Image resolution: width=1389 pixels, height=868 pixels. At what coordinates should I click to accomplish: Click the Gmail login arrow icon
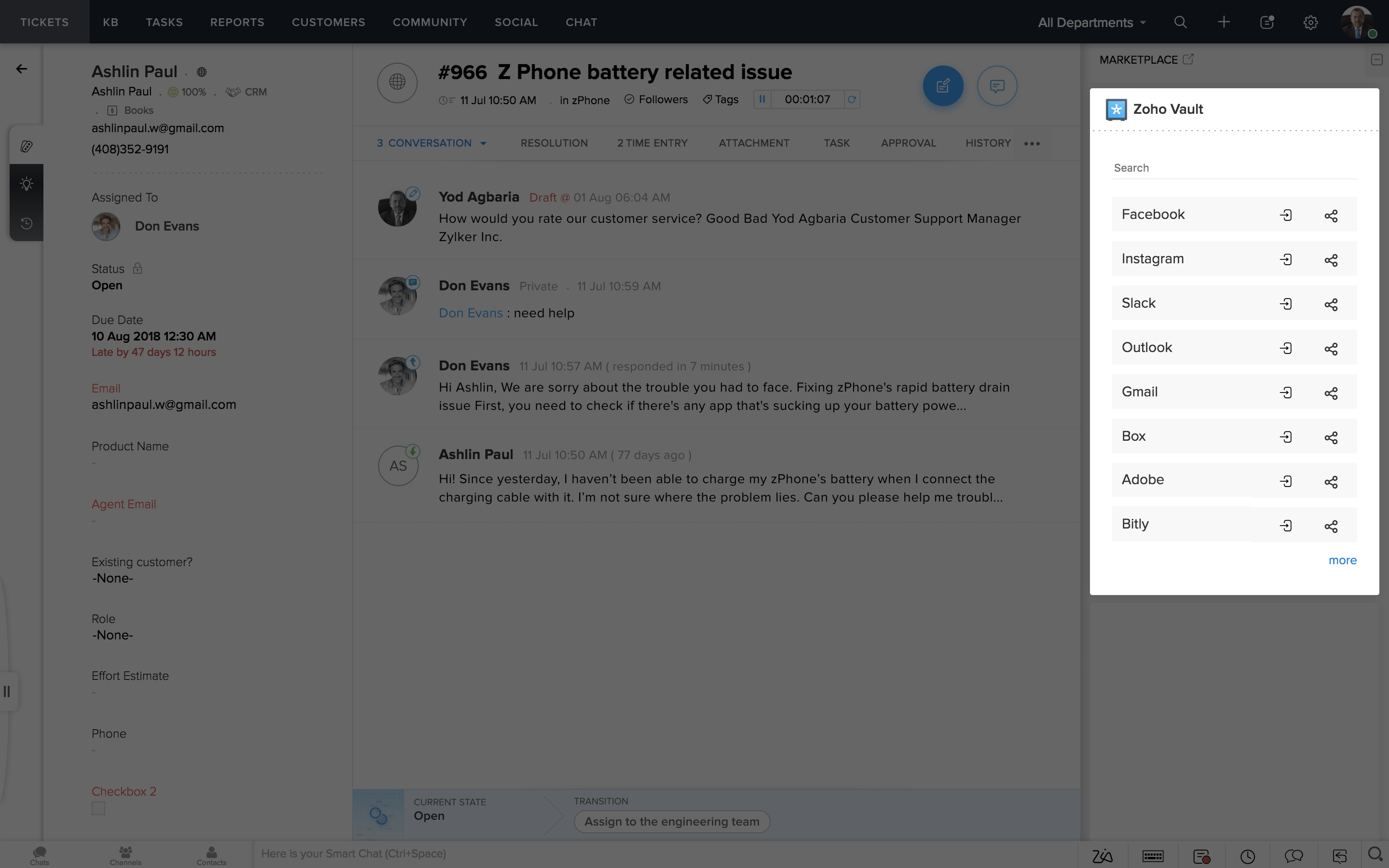pyautogui.click(x=1286, y=392)
